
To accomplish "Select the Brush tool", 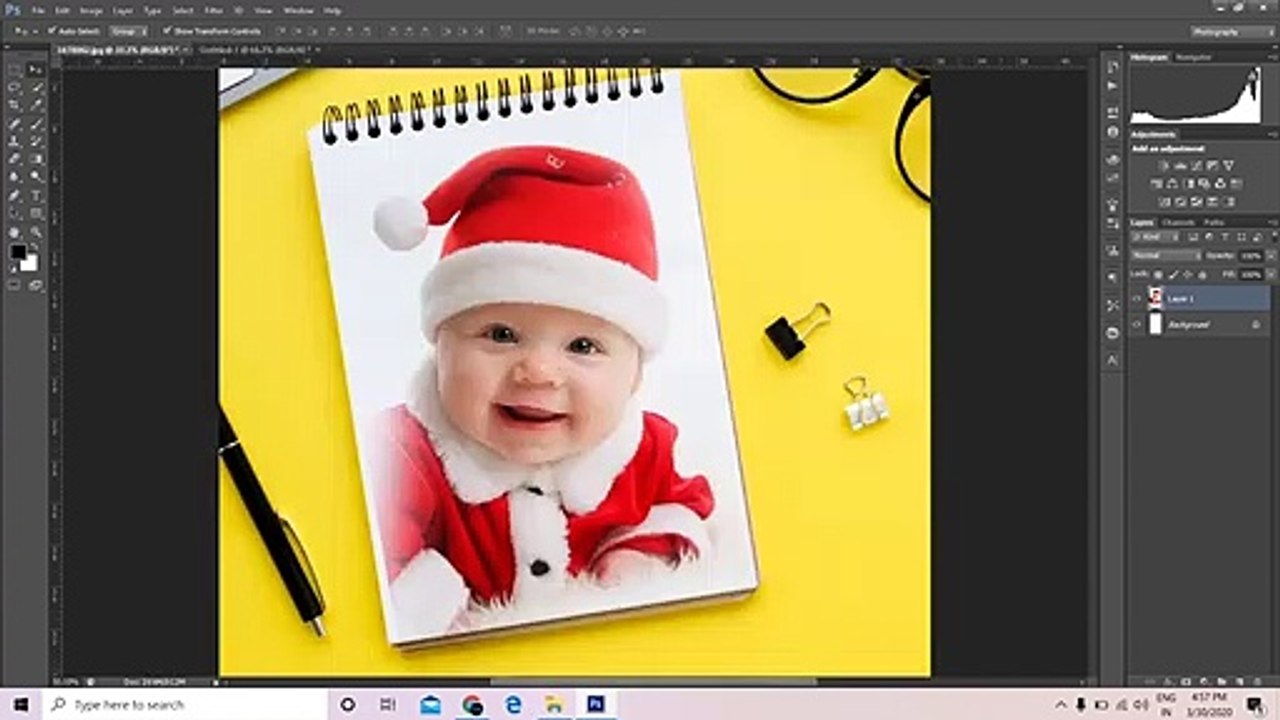I will pos(36,125).
